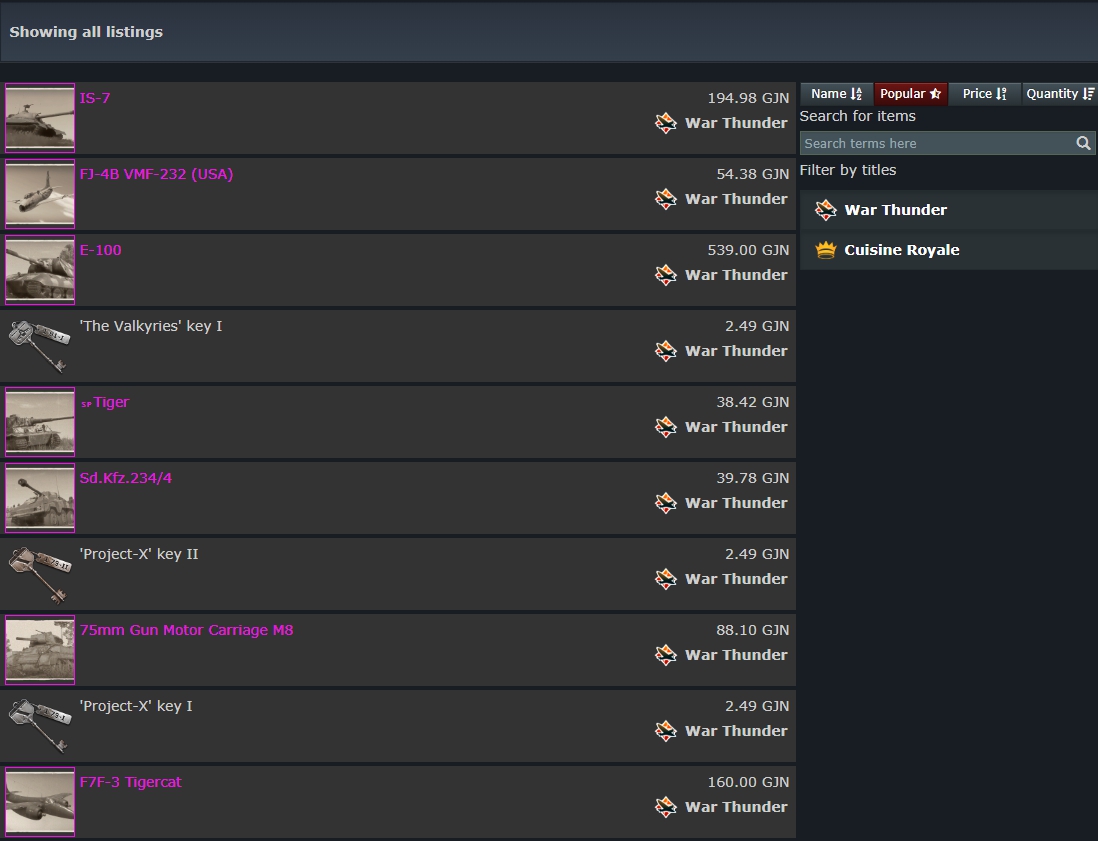The width and height of the screenshot is (1098, 841).
Task: Open the Tiger listing link
Action: tap(105, 403)
